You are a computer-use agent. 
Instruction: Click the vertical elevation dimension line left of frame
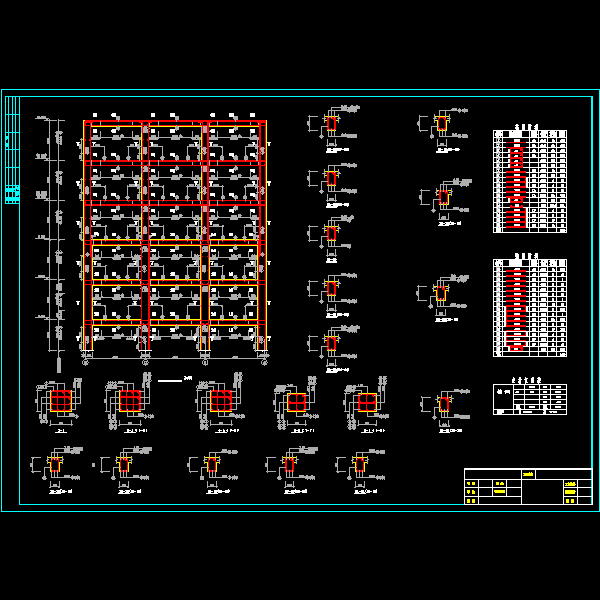(x=46, y=235)
